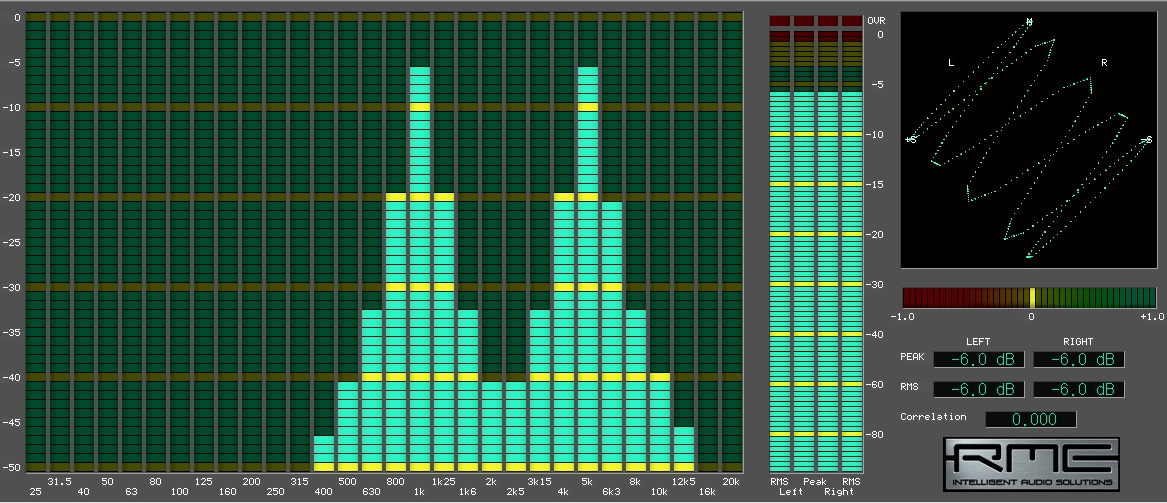Click the PEAK row label
The height and width of the screenshot is (503, 1167).
tap(912, 356)
